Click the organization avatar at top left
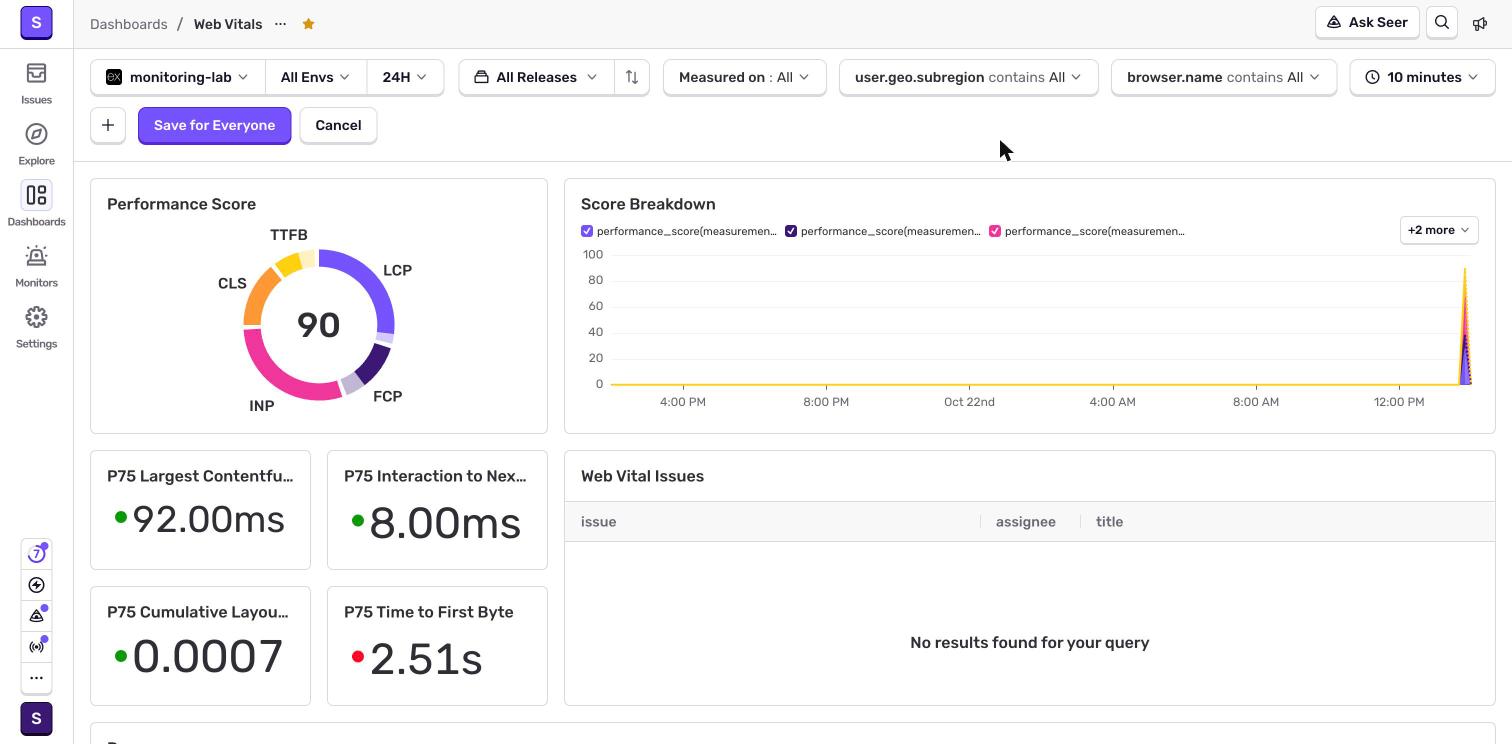Viewport: 1512px width, 744px height. click(36, 22)
